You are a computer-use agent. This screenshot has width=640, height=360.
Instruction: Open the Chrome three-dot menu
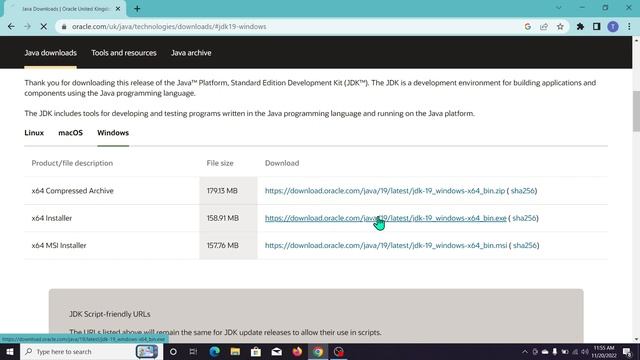tap(629, 27)
